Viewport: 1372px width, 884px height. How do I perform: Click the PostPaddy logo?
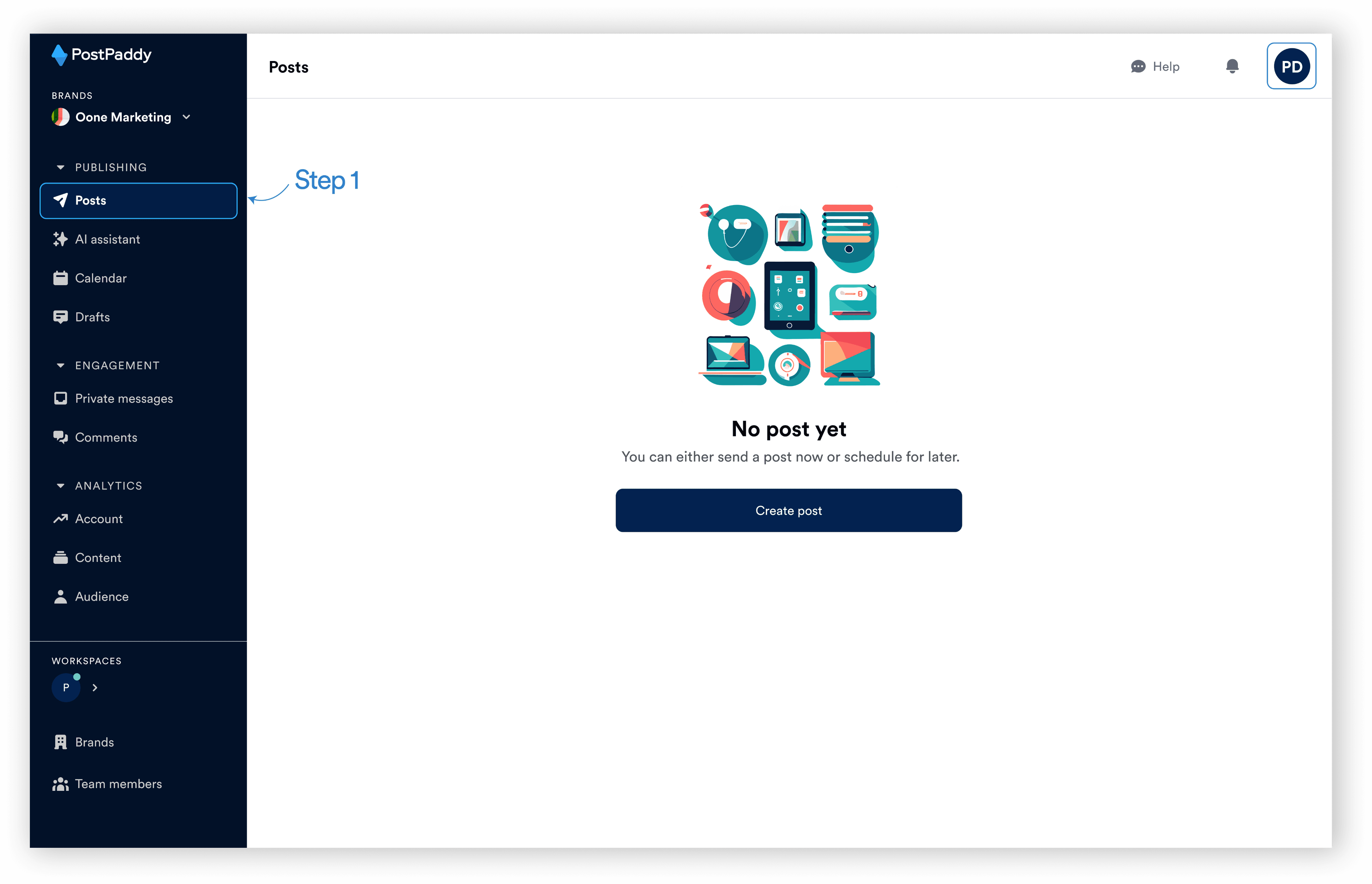(101, 55)
